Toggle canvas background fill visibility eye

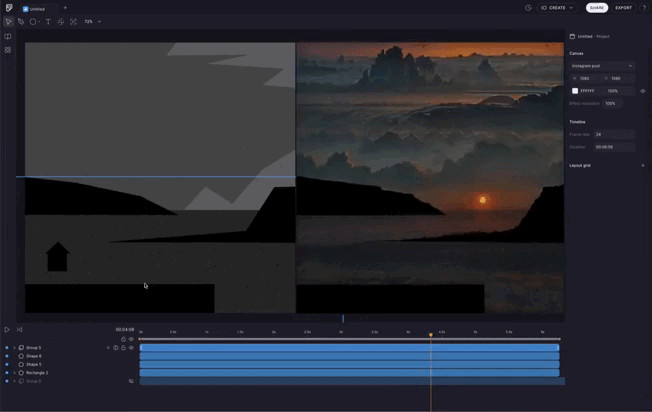[x=643, y=91]
